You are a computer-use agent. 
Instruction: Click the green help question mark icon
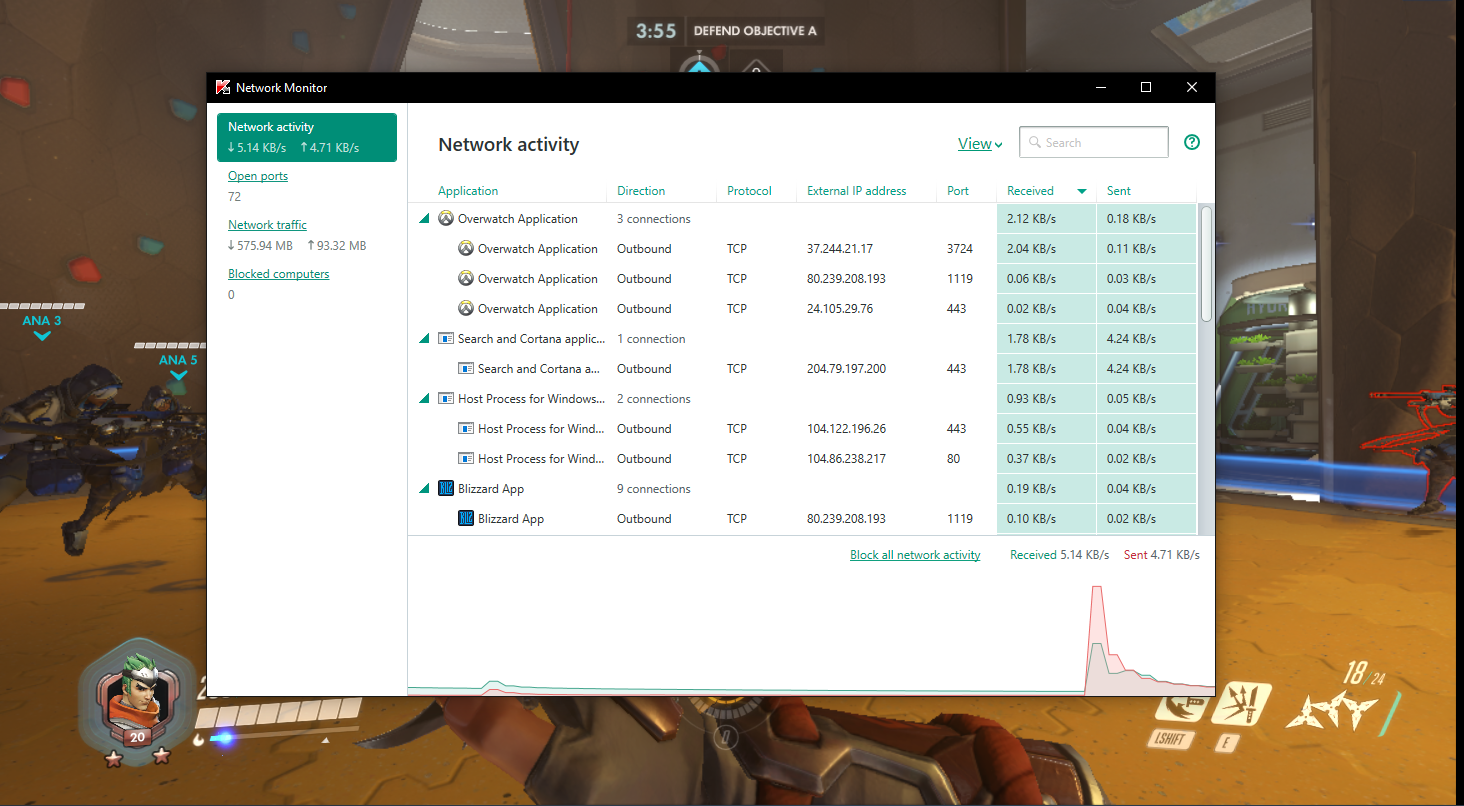tap(1191, 142)
